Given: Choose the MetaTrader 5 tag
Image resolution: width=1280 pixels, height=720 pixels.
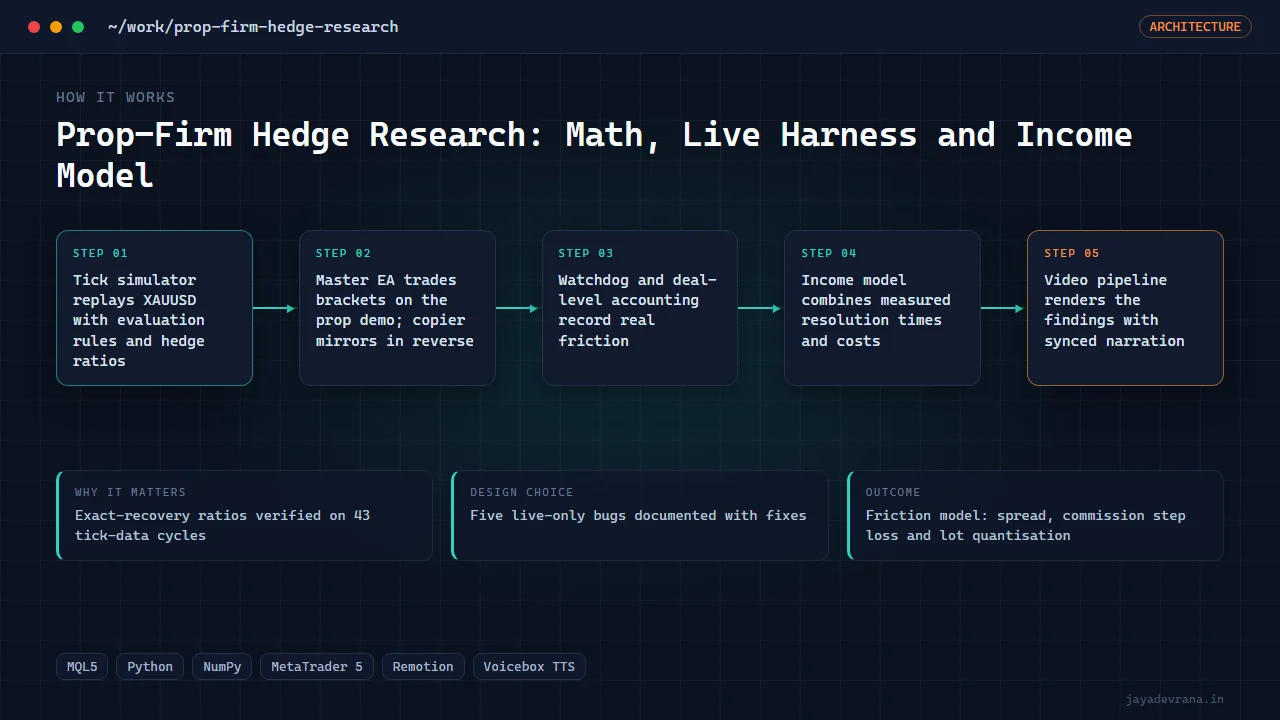Looking at the screenshot, I should (317, 667).
